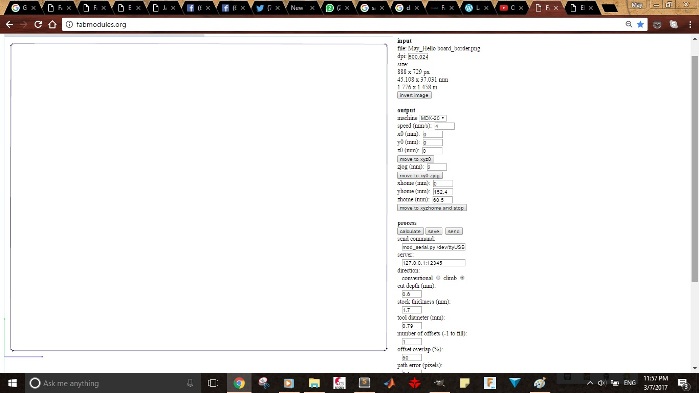Open the Action Center notifications icon
The width and height of the screenshot is (699, 393).
pyautogui.click(x=683, y=383)
